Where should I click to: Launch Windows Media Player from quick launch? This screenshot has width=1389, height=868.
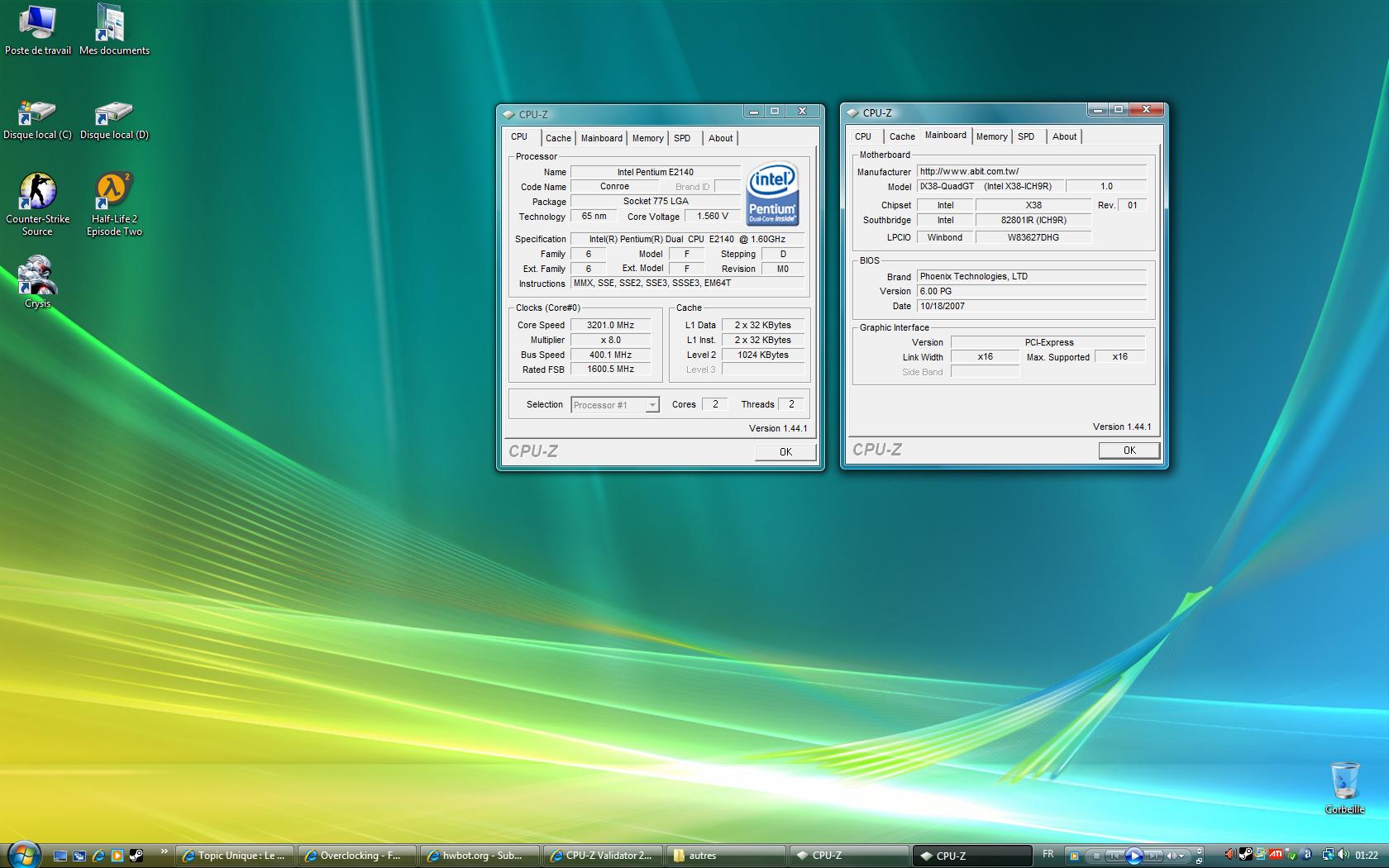(117, 856)
